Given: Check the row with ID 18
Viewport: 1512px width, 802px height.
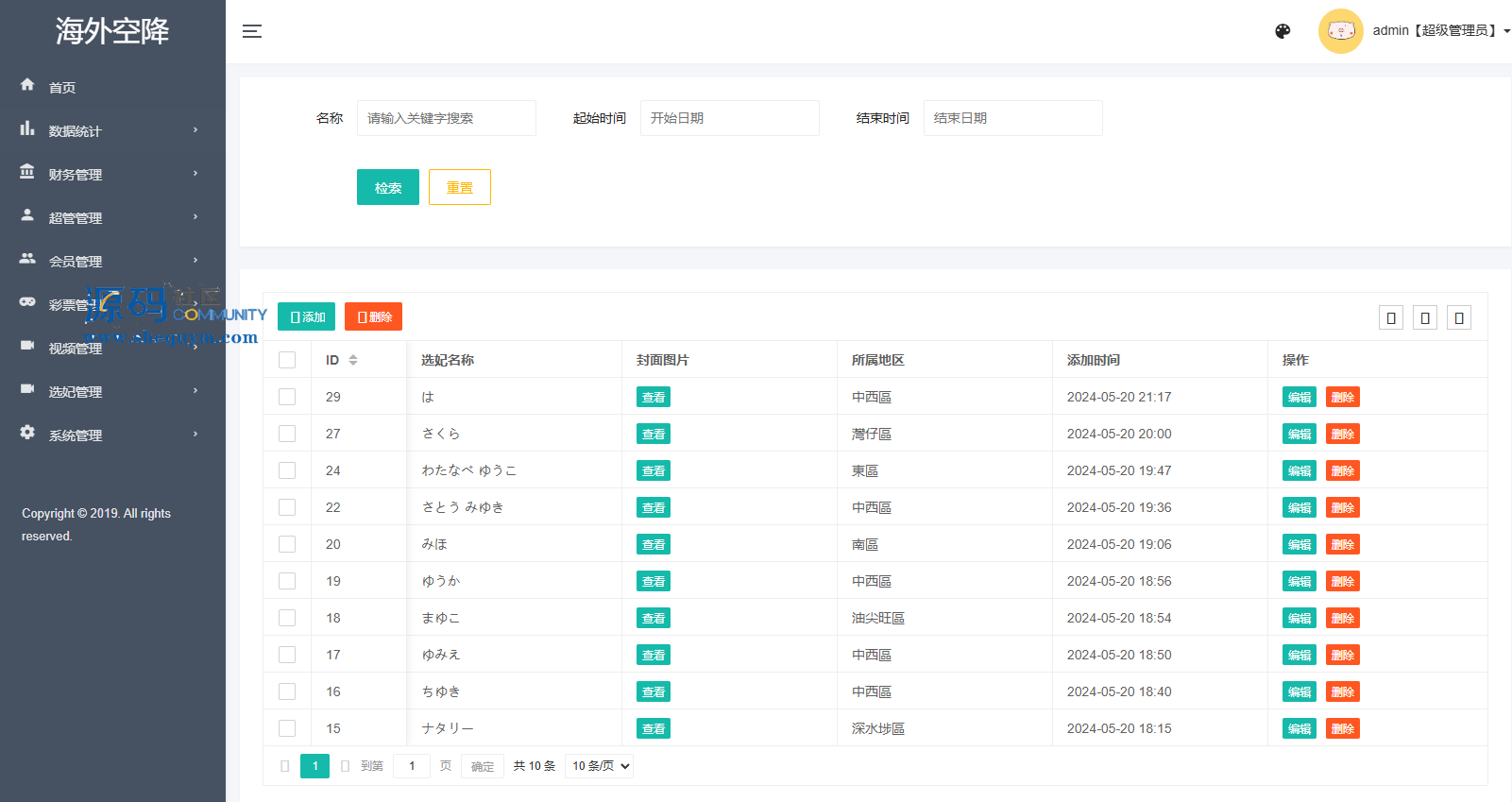Looking at the screenshot, I should coord(287,618).
